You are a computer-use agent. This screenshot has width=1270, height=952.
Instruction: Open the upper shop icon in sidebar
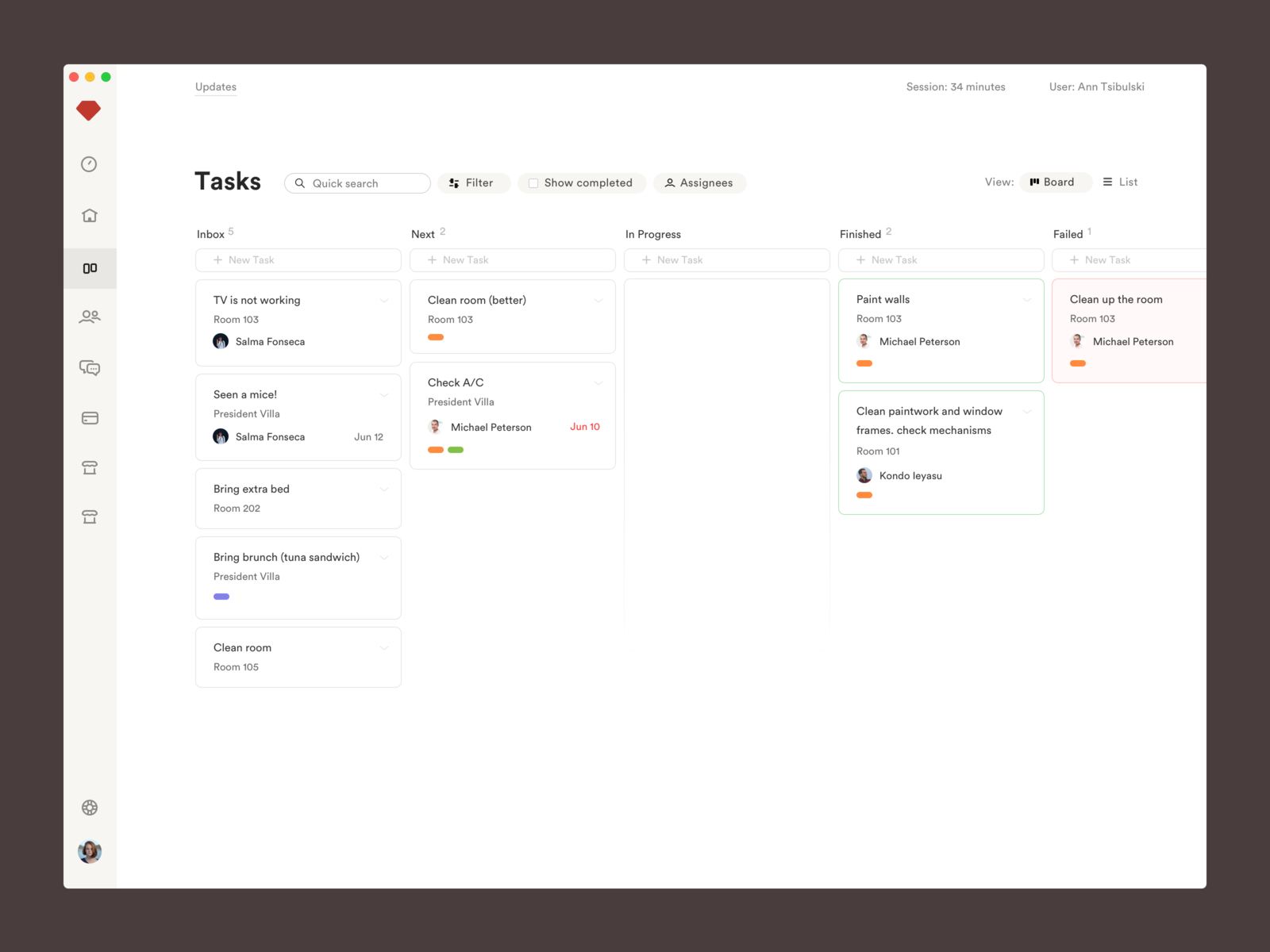(90, 468)
